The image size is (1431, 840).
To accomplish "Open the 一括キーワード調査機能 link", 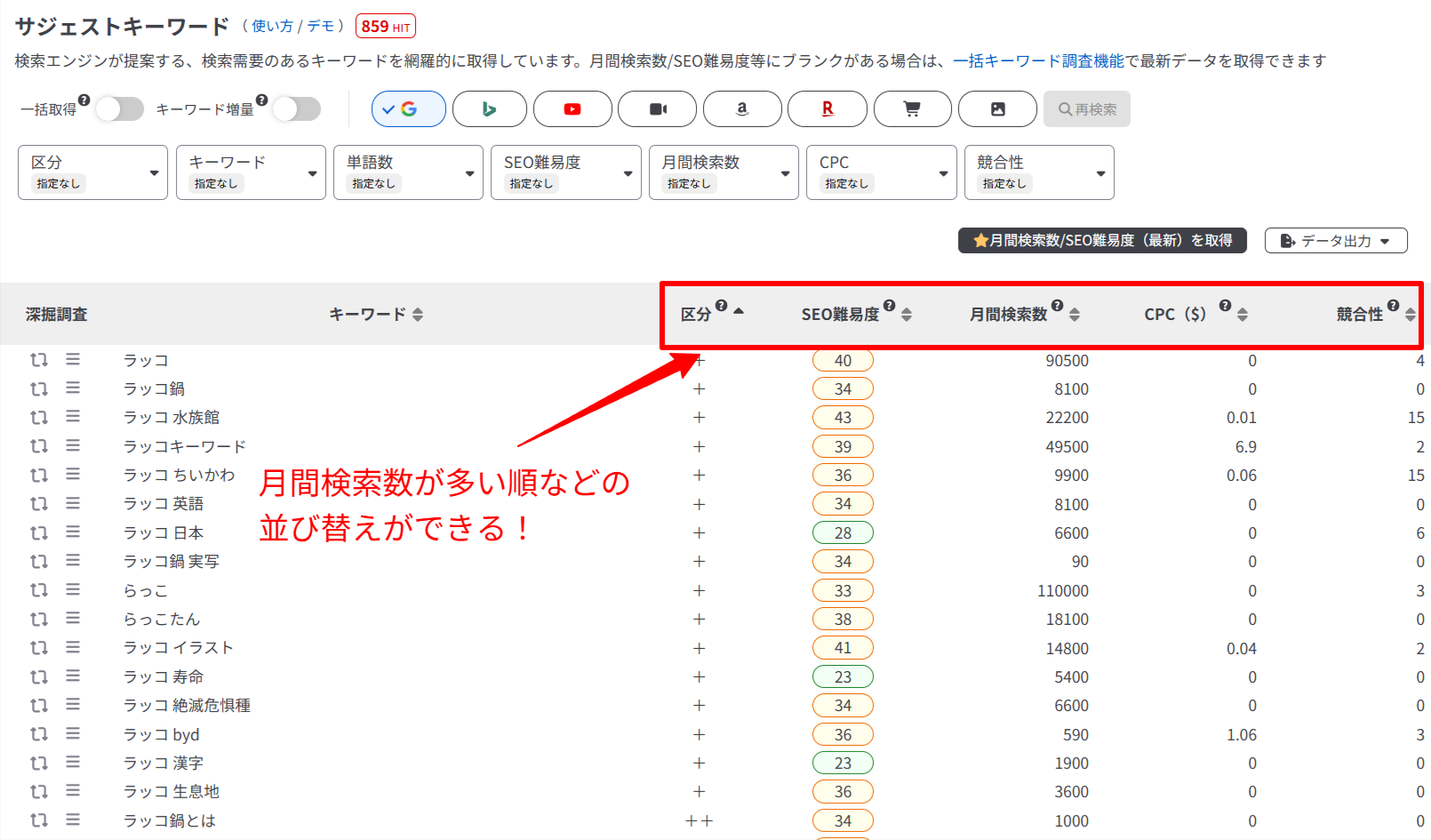I will [1038, 61].
